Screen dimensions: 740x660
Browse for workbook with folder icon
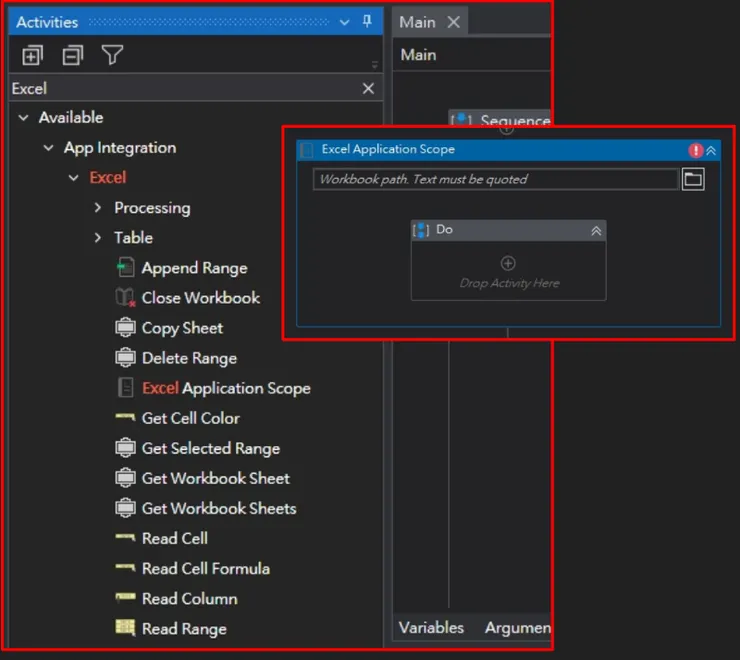coord(693,179)
